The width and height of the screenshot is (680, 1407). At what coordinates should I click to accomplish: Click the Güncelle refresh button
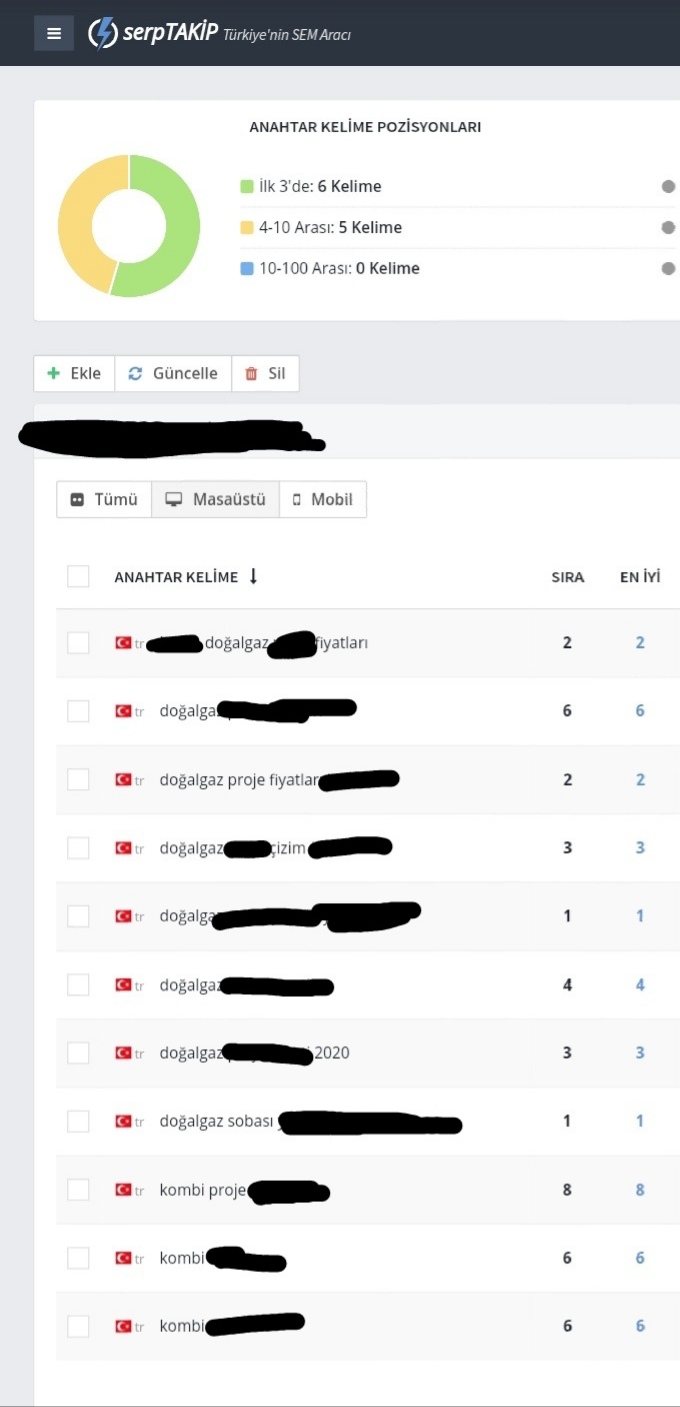coord(173,373)
